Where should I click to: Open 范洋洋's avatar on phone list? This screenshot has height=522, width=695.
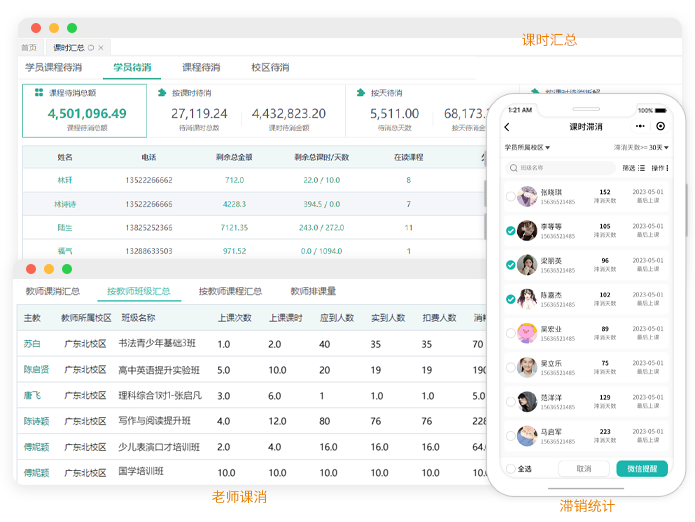pyautogui.click(x=527, y=401)
